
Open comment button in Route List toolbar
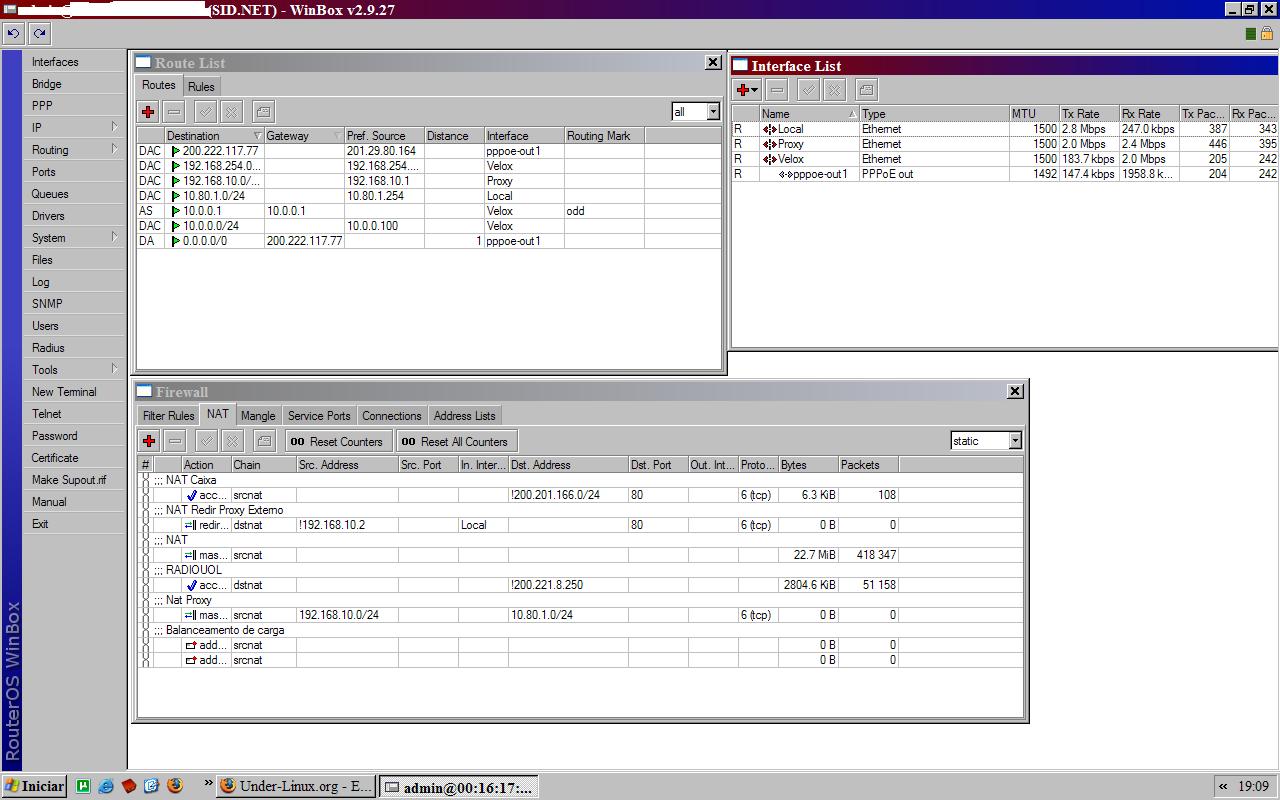point(263,112)
